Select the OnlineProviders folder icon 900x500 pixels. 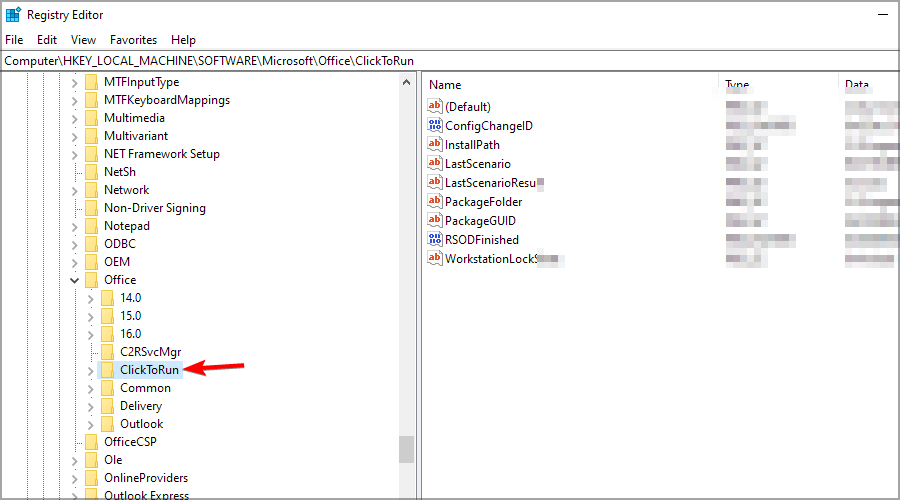click(91, 478)
